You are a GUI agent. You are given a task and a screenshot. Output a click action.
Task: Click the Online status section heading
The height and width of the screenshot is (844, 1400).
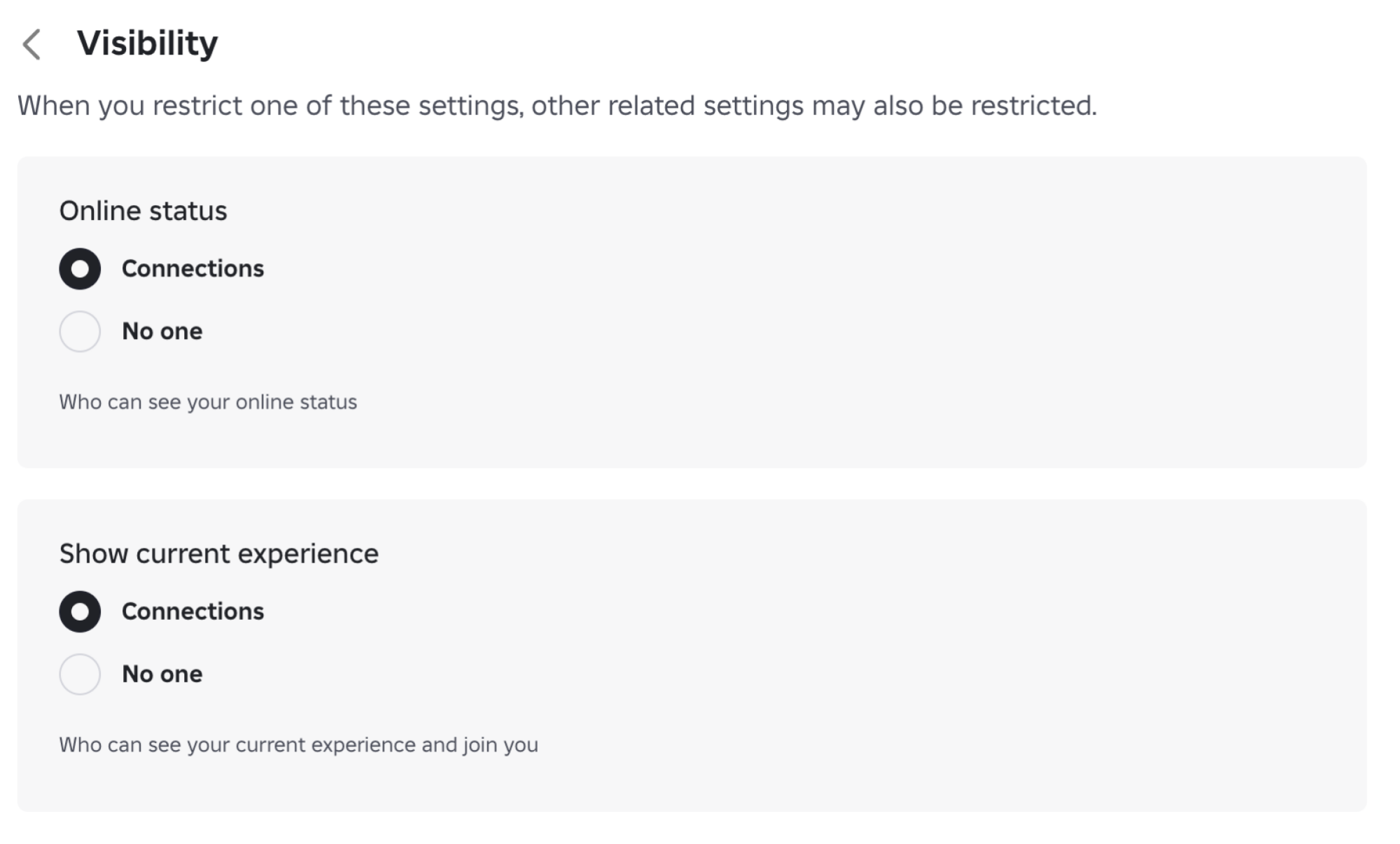[143, 211]
